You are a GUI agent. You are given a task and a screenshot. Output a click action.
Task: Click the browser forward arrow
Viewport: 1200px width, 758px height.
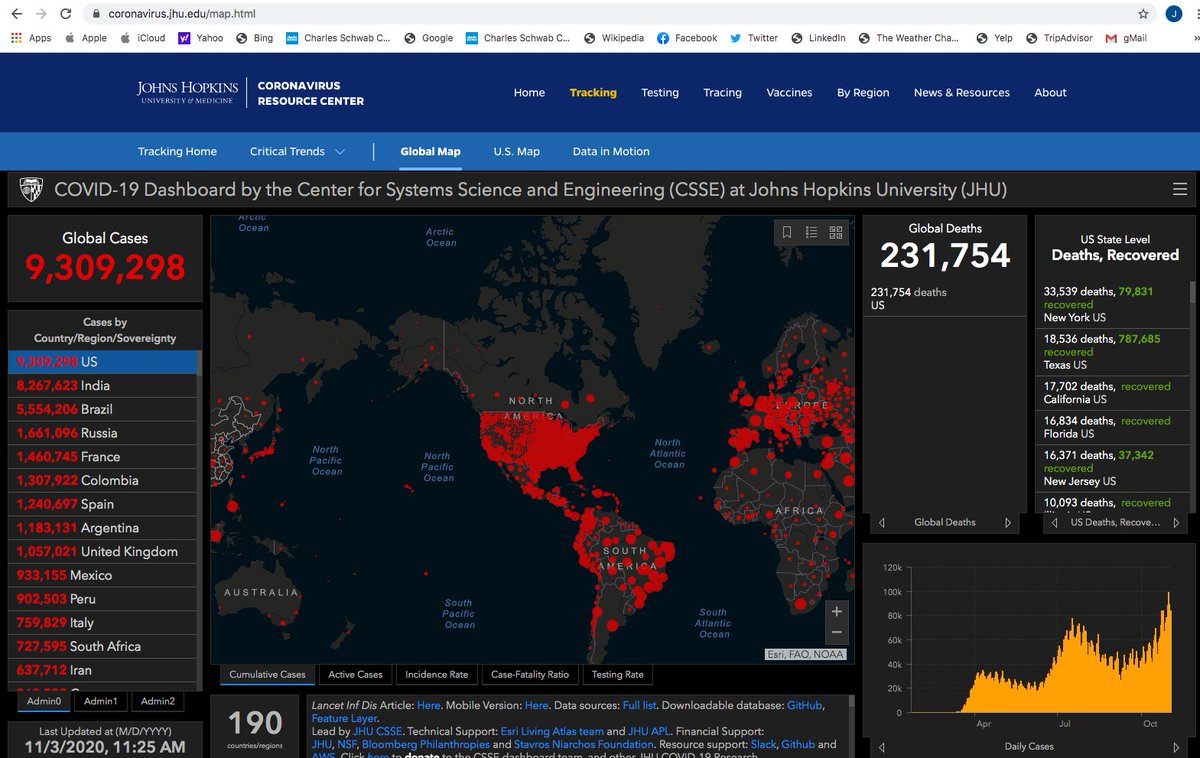(40, 14)
